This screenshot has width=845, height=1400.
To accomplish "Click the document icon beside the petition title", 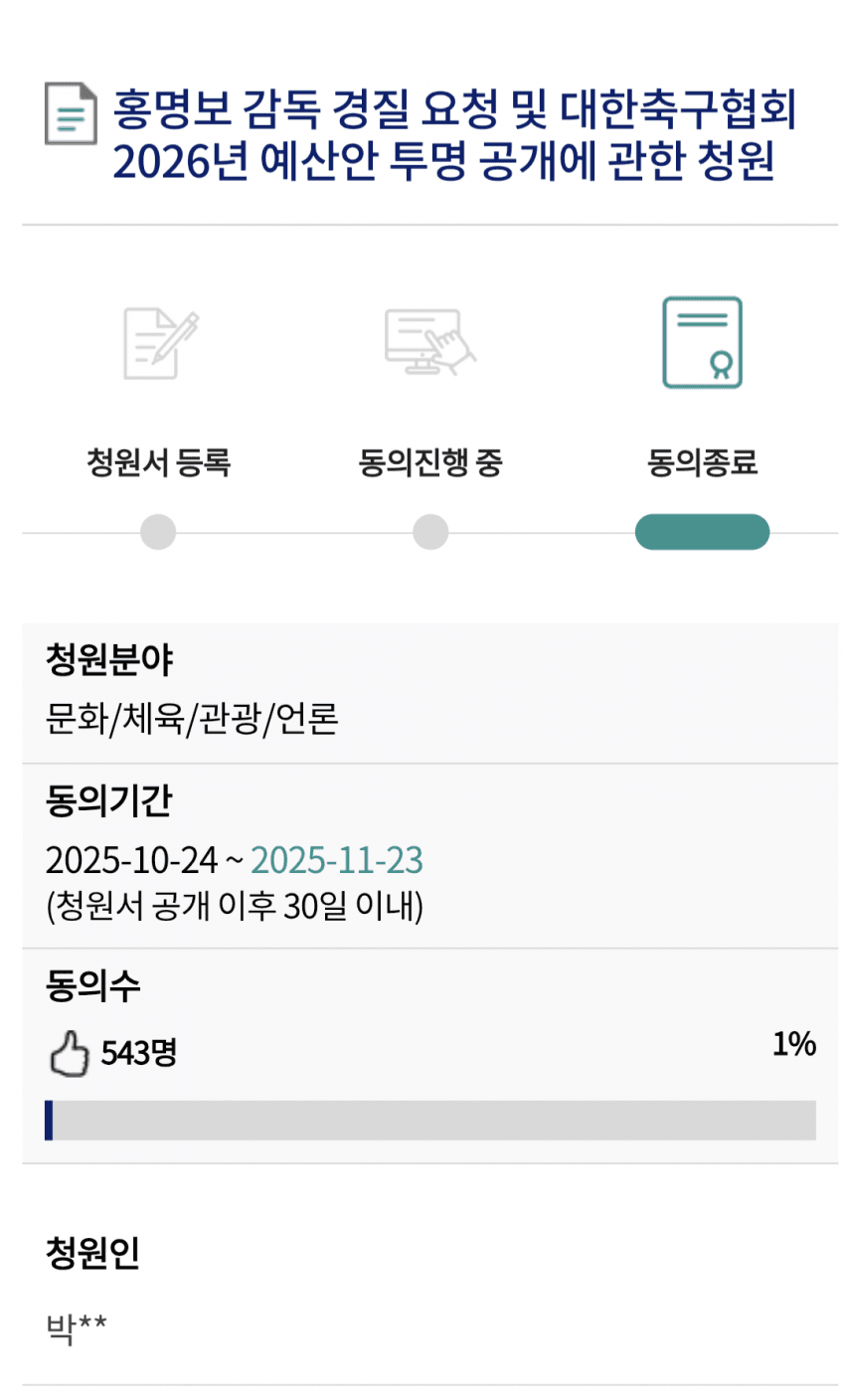I will coord(71,113).
